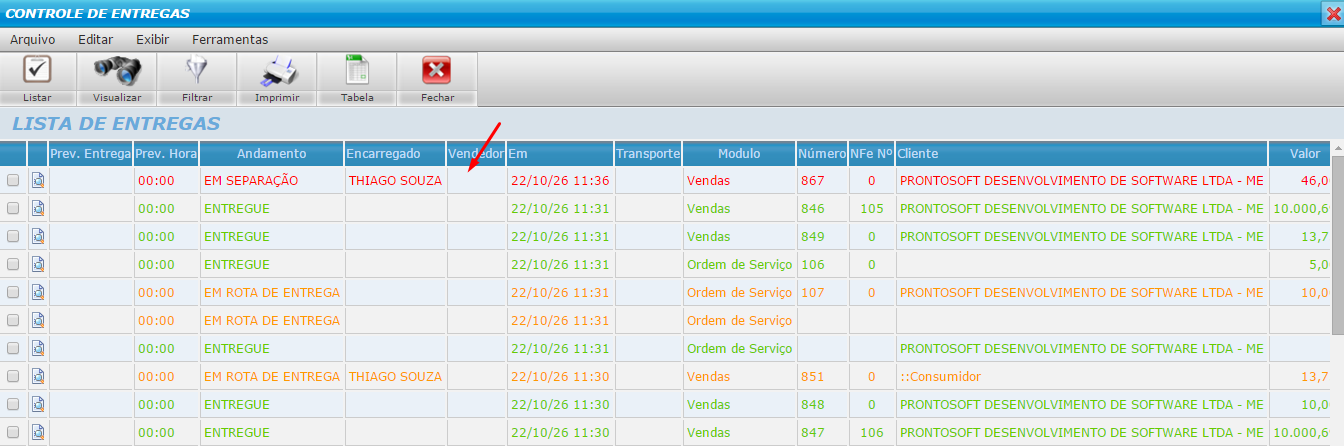1344x446 pixels.
Task: Click NFe number 106 cell
Action: [x=871, y=433]
